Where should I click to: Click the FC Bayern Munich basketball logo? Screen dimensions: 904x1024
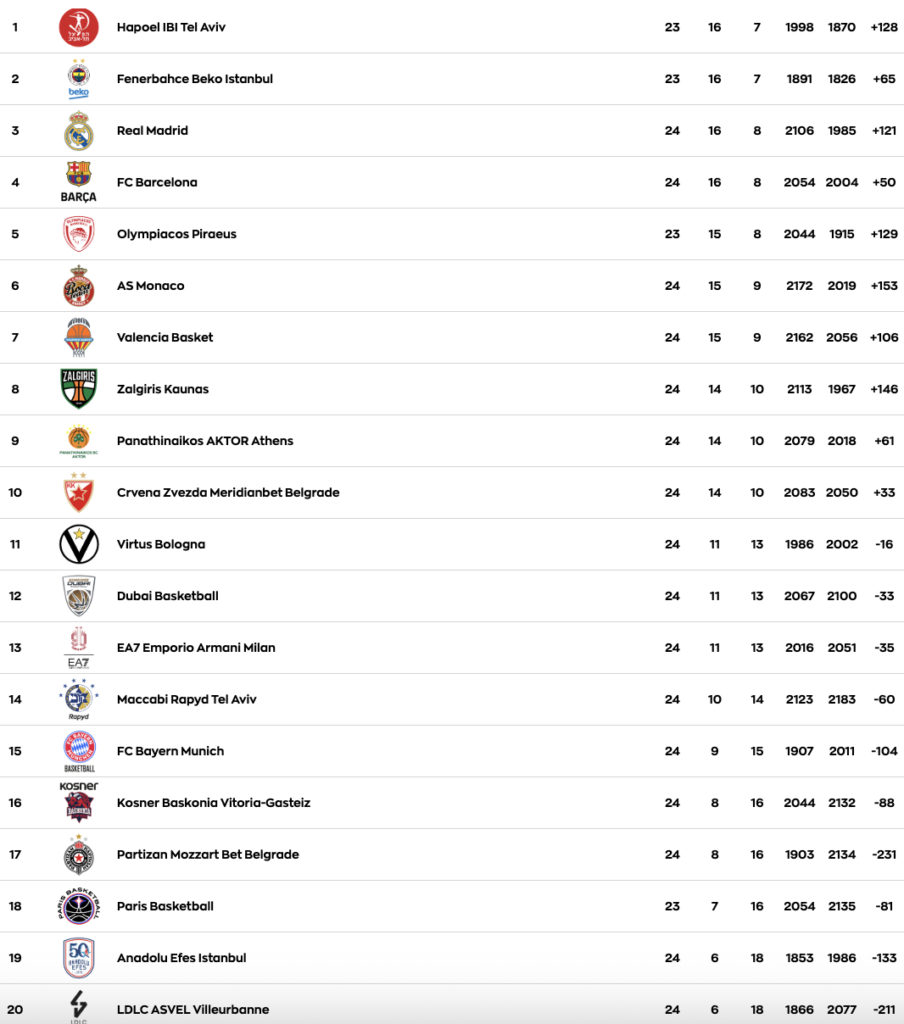pos(78,750)
